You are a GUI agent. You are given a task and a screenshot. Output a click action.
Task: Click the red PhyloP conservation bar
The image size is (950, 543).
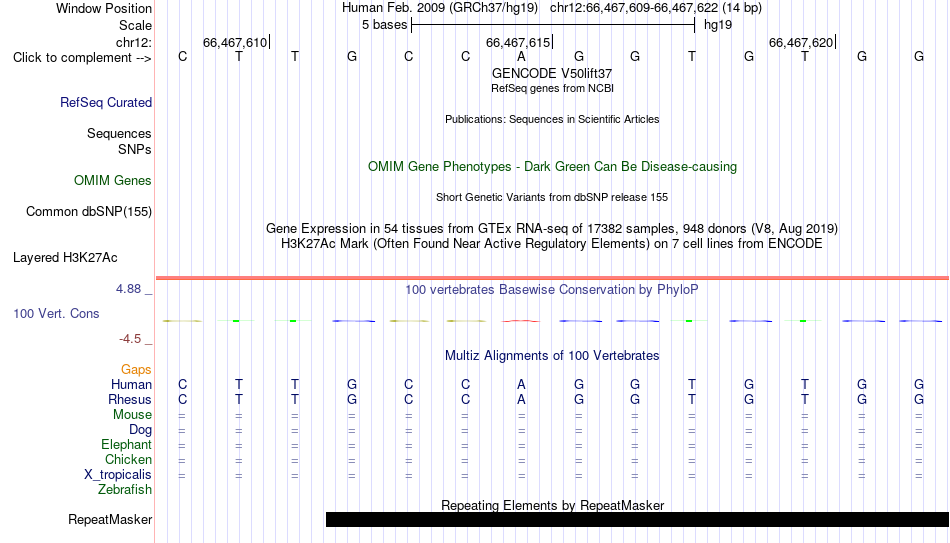(521, 321)
